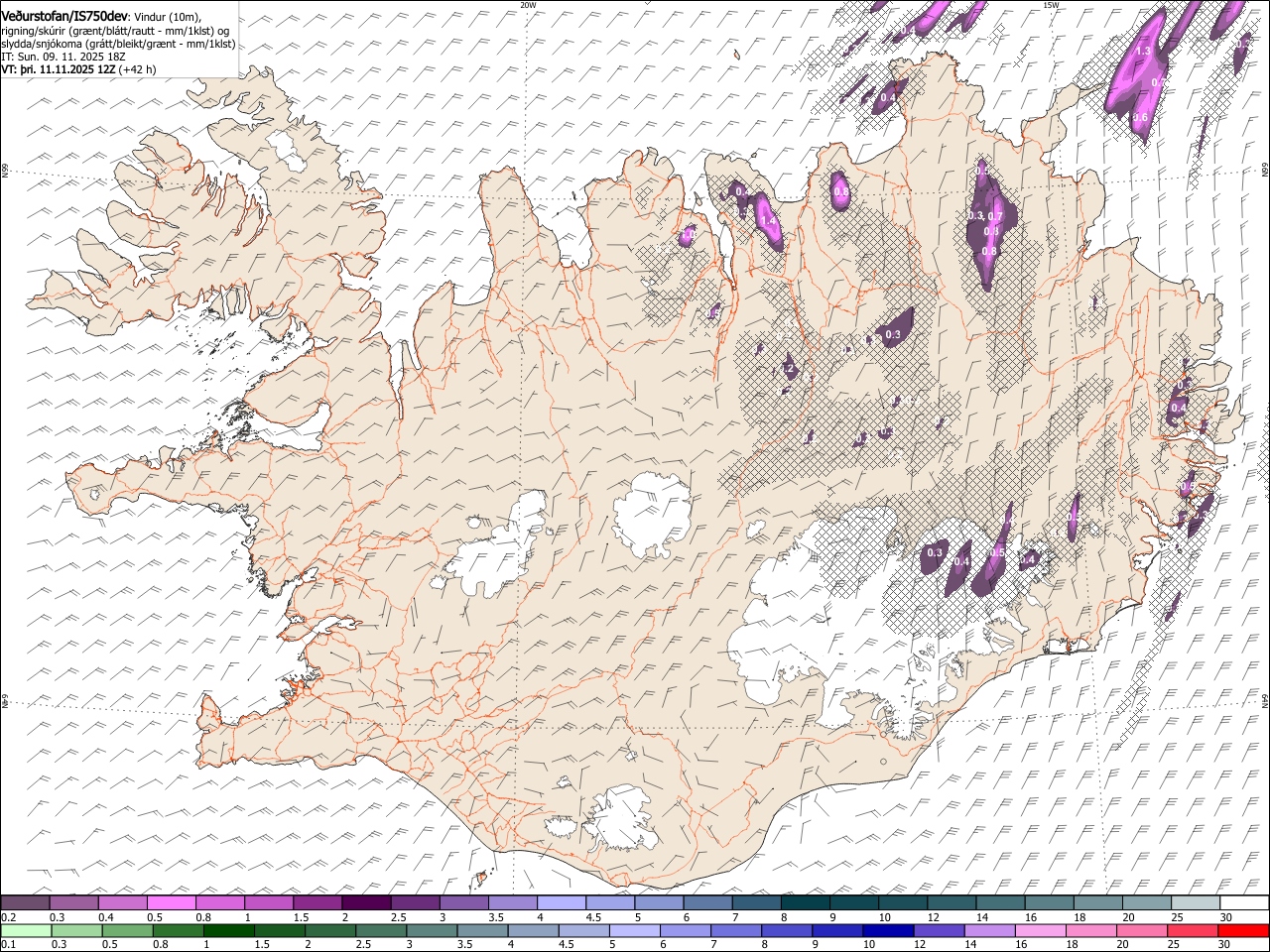Click the snow scale swatch between 6 and 7
The image size is (1270, 952).
coord(707,902)
